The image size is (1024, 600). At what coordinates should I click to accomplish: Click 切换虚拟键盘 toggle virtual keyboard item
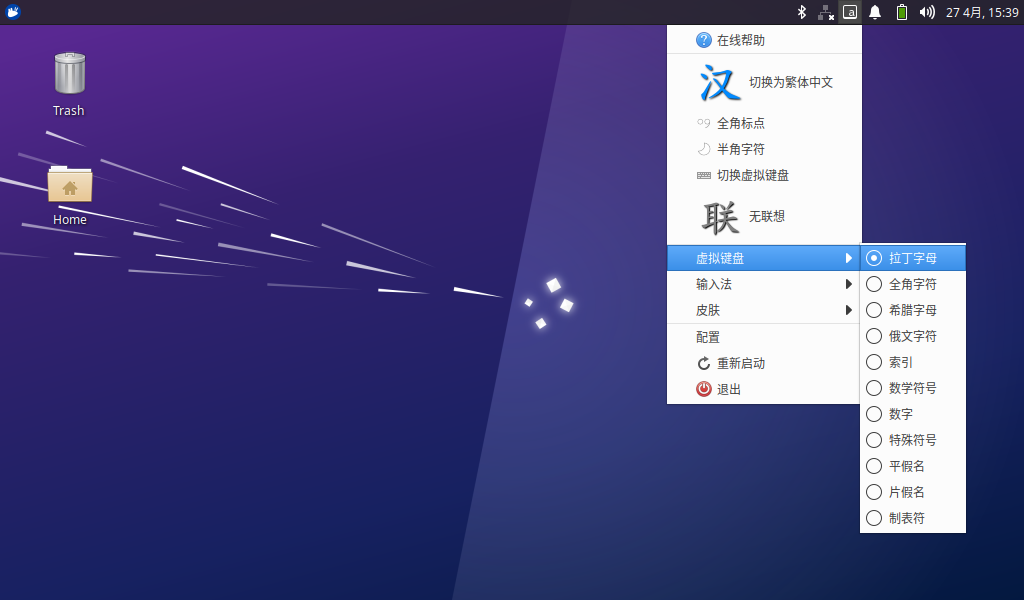point(752,175)
